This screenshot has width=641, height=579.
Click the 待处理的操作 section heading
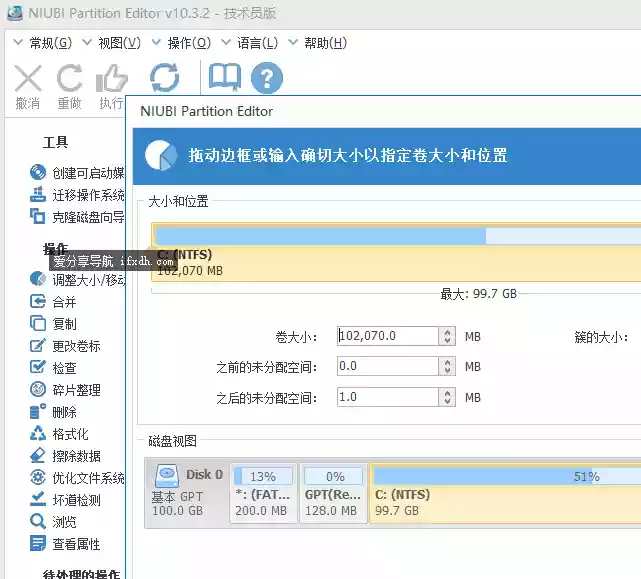(81, 573)
